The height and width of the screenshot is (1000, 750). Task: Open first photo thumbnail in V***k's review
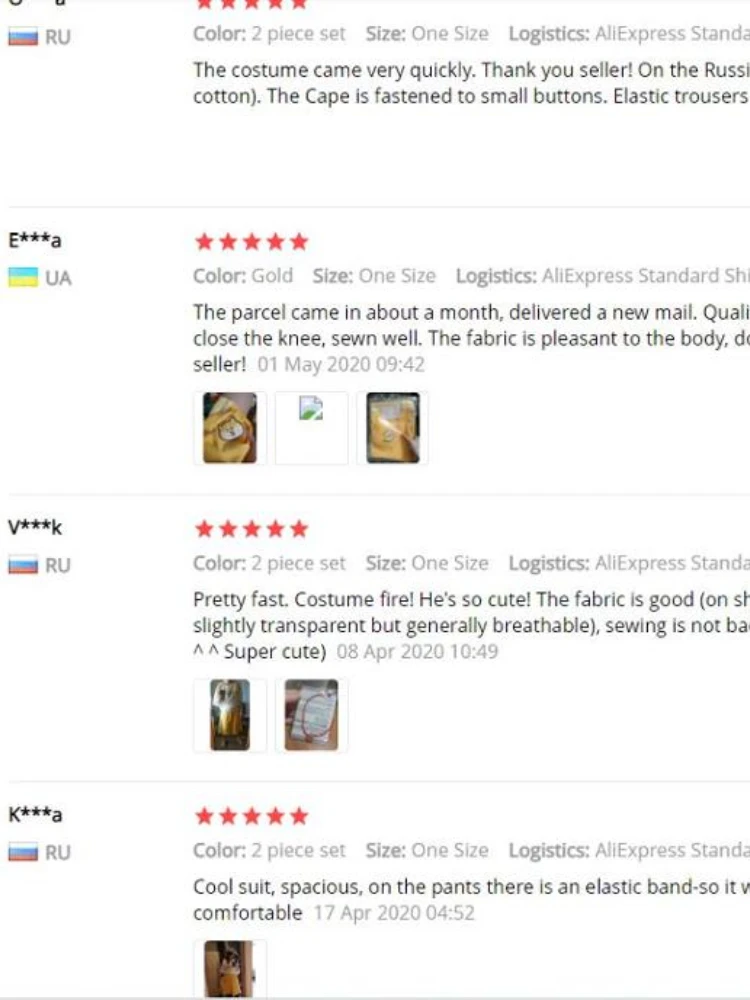click(x=230, y=715)
